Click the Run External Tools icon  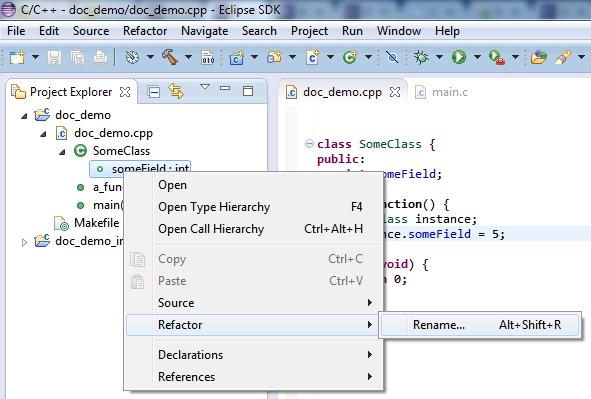click(497, 58)
